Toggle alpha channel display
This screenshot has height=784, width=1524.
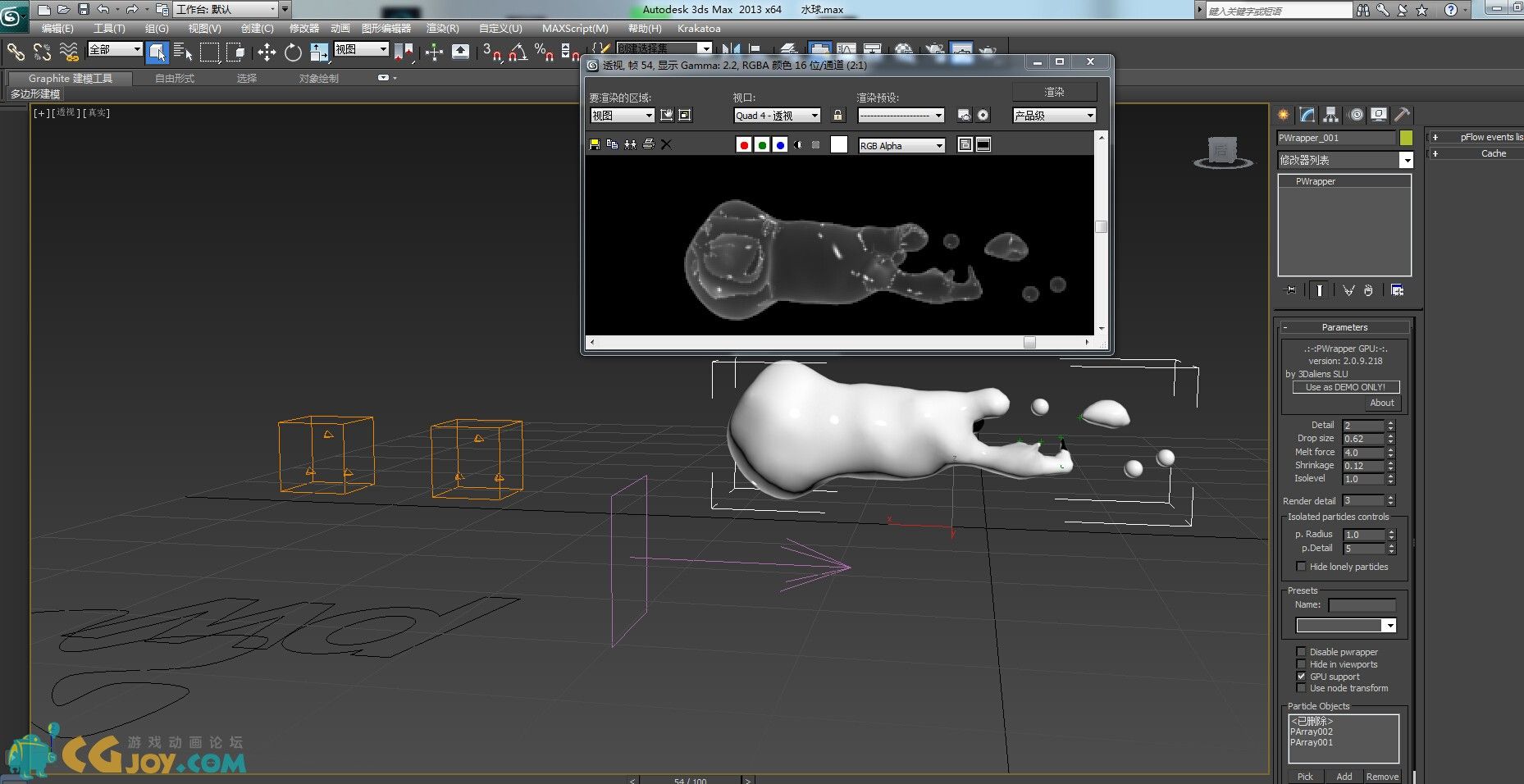[798, 145]
